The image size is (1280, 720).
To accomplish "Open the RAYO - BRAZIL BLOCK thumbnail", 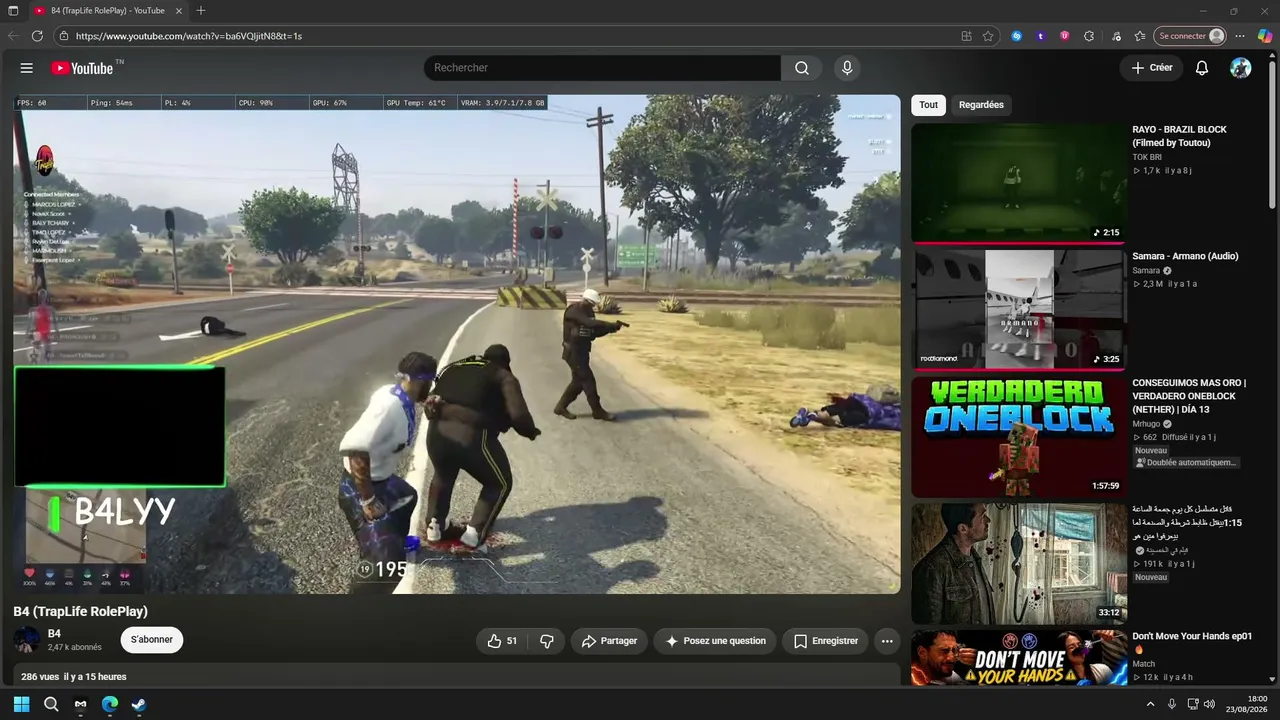I will [1019, 183].
